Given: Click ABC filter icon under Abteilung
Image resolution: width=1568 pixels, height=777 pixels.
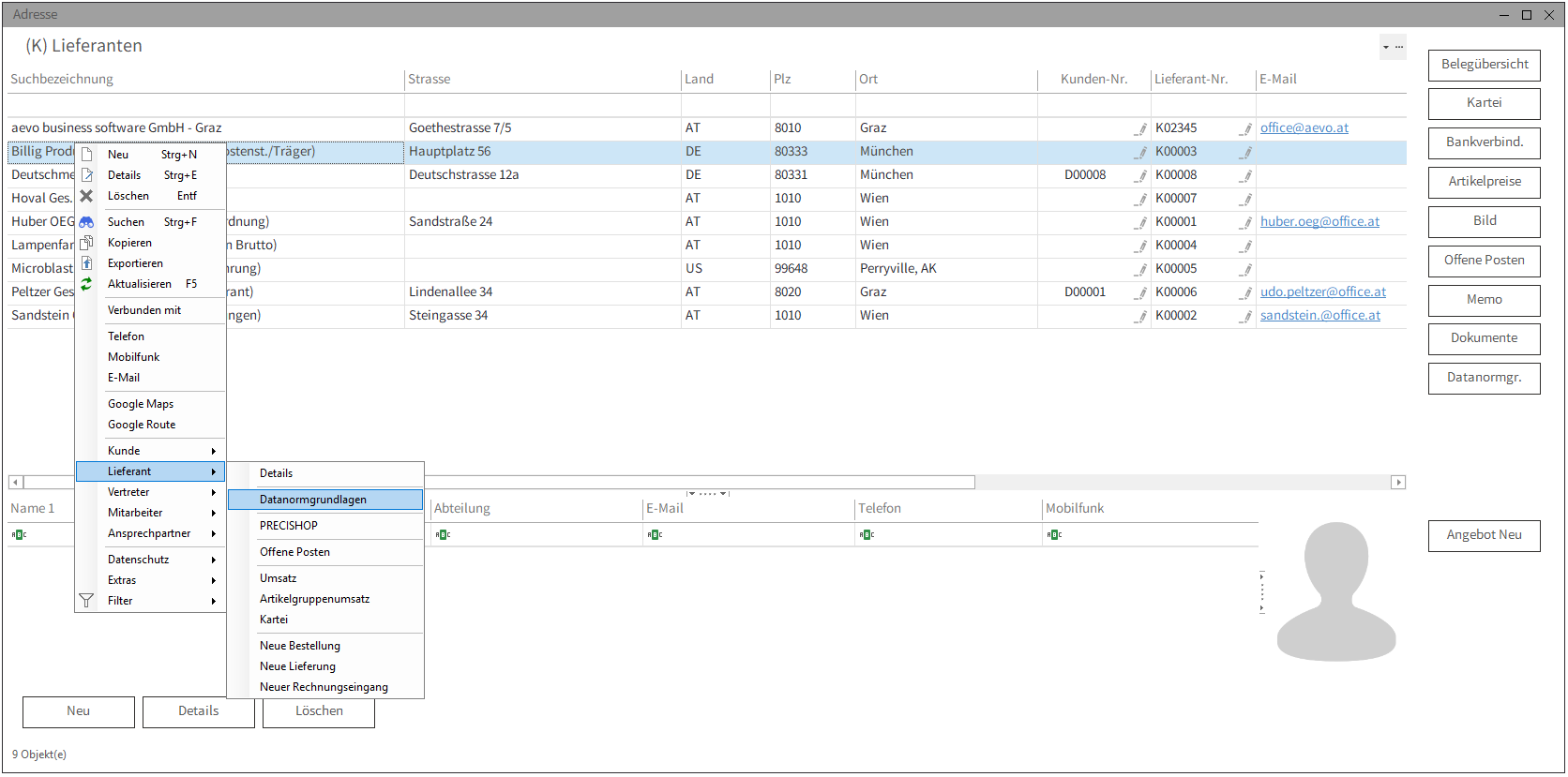Looking at the screenshot, I should (444, 535).
